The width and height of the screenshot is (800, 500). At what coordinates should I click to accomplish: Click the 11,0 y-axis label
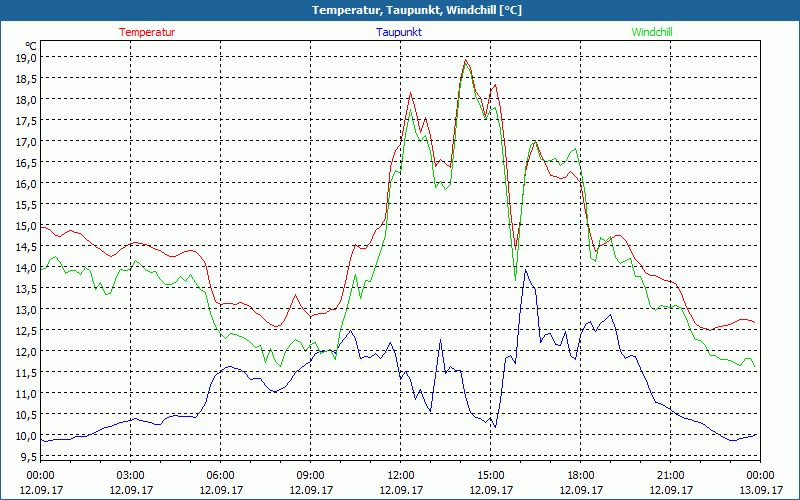point(26,393)
